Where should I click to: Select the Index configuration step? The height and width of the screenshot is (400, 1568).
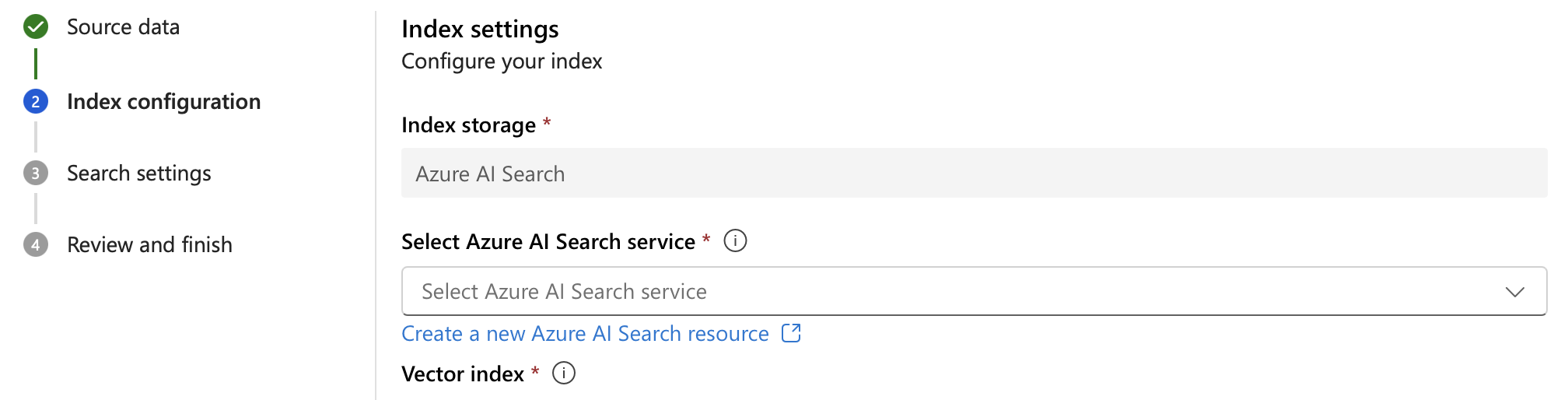[x=163, y=102]
